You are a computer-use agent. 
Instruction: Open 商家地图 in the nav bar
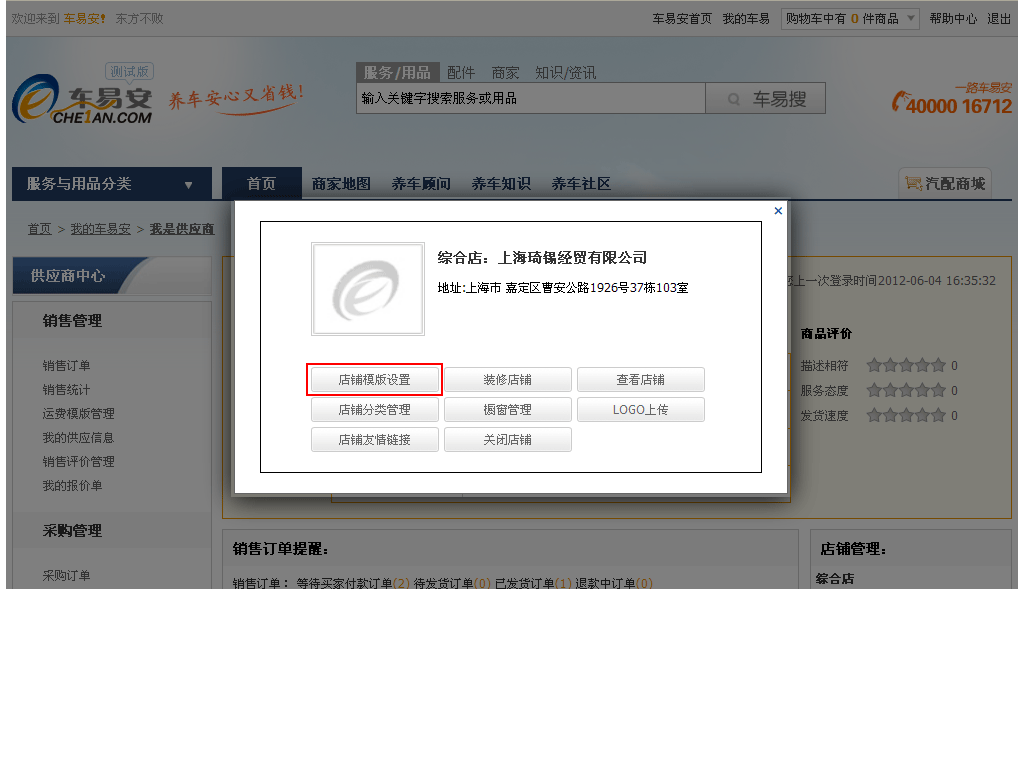click(341, 184)
